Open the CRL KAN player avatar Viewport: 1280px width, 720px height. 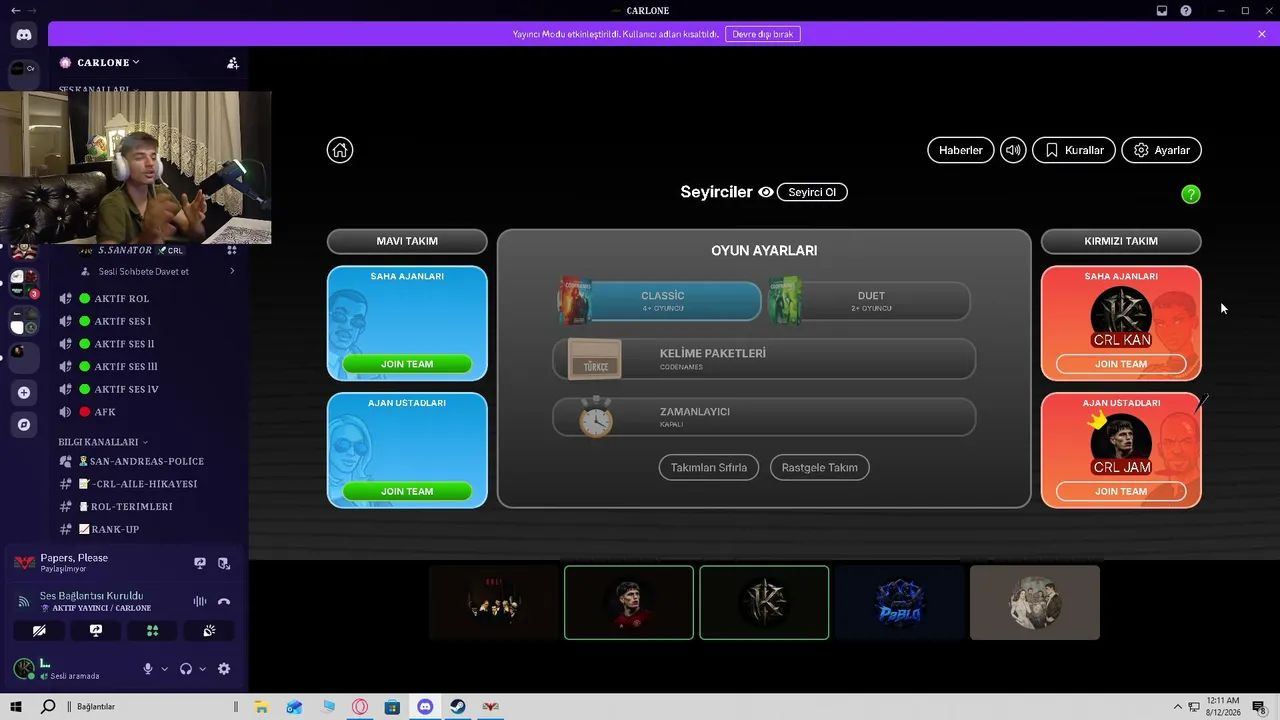click(x=1121, y=316)
